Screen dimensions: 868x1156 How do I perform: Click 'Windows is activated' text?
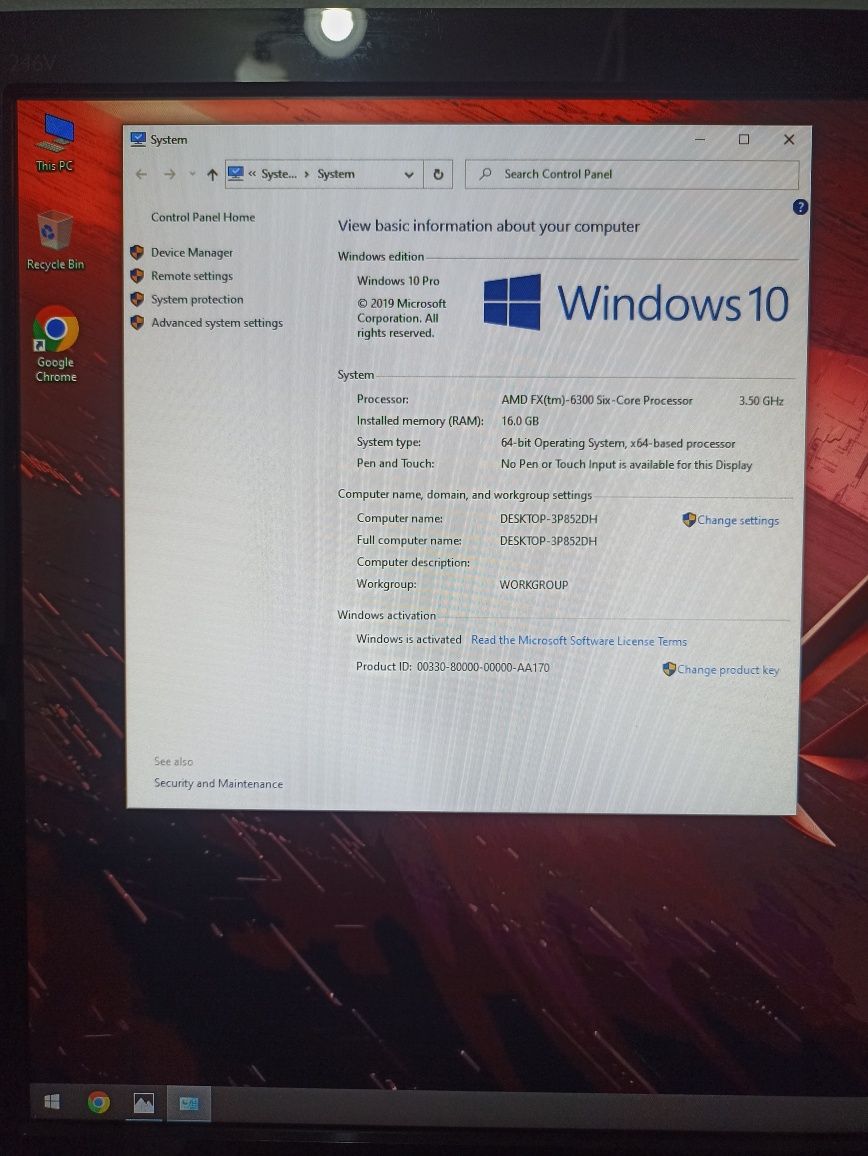point(409,639)
